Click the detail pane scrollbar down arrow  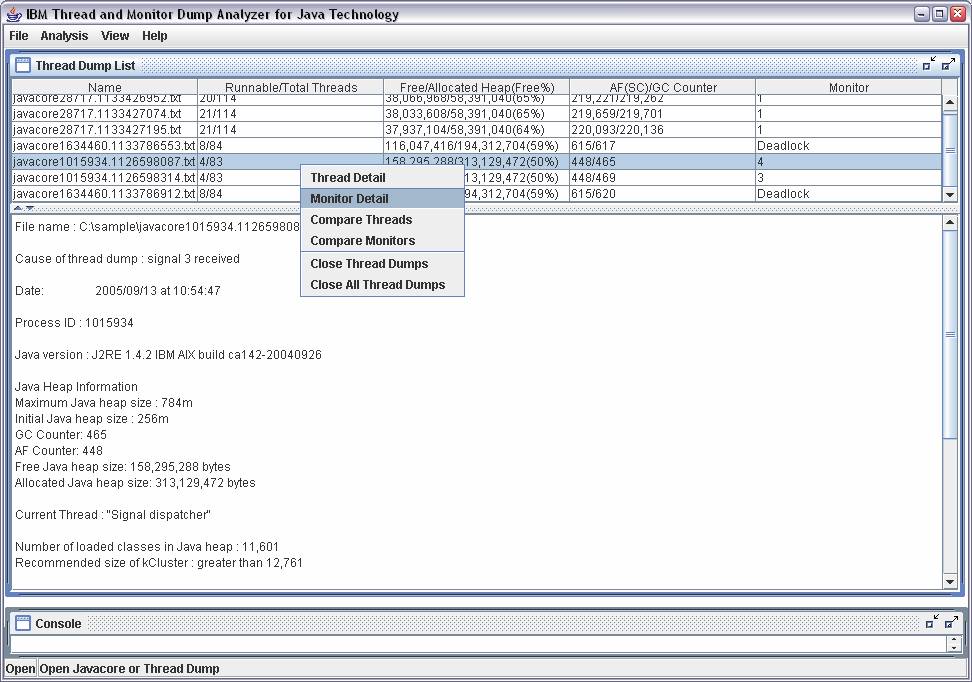click(950, 582)
